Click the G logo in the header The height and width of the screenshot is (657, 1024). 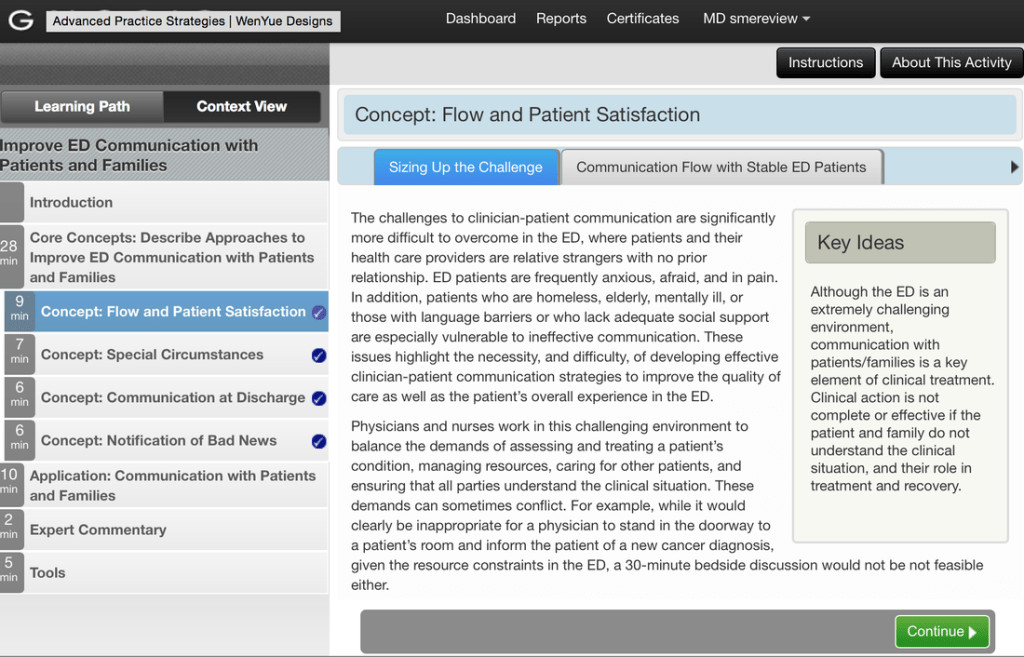[x=19, y=20]
